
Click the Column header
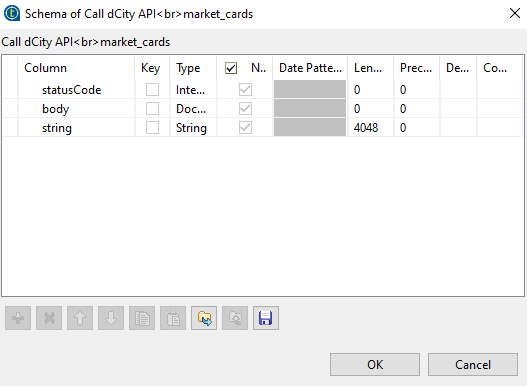point(76,68)
